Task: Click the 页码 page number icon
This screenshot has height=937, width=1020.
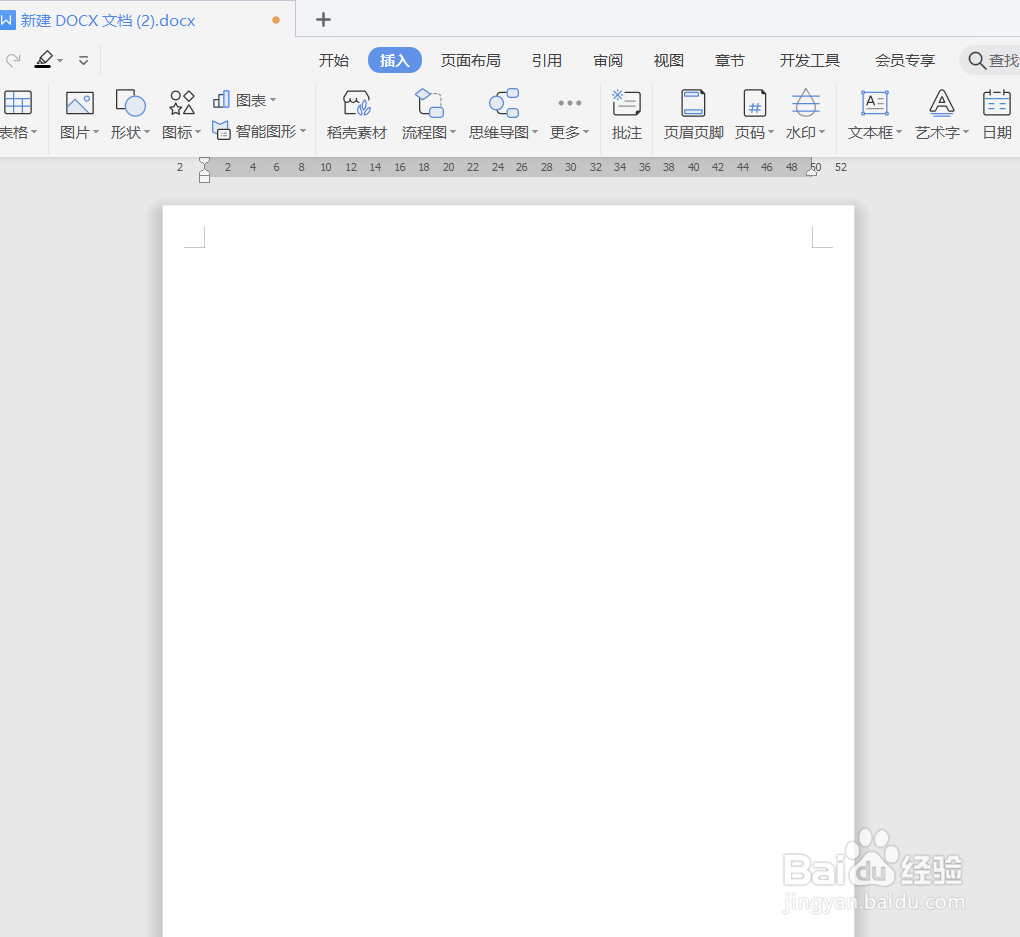Action: pyautogui.click(x=755, y=103)
